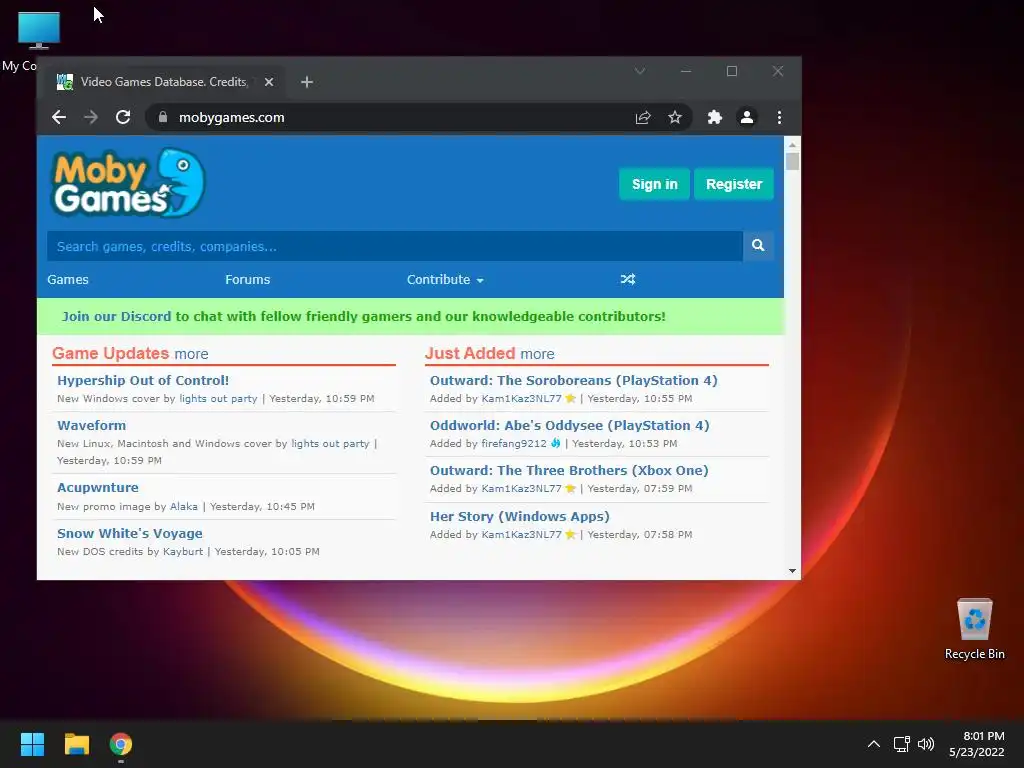Click the scrollbar down arrow
The image size is (1024, 768).
click(792, 571)
